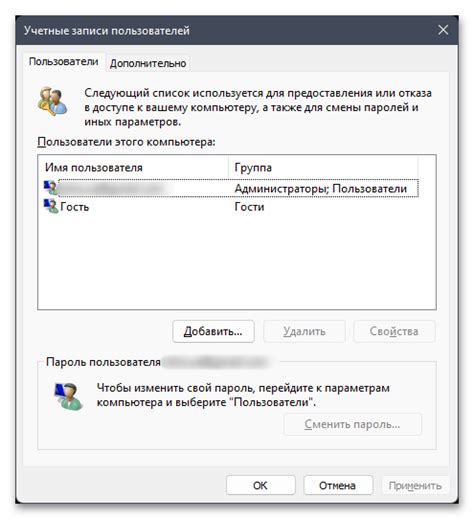Image resolution: width=474 pixels, height=519 pixels.
Task: Close the Учетные записи пользователей dialog
Action: click(443, 30)
